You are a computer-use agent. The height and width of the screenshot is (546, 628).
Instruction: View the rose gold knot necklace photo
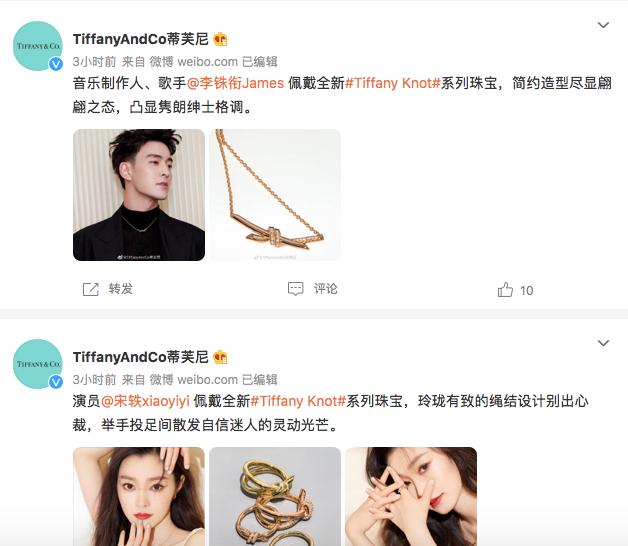click(275, 195)
